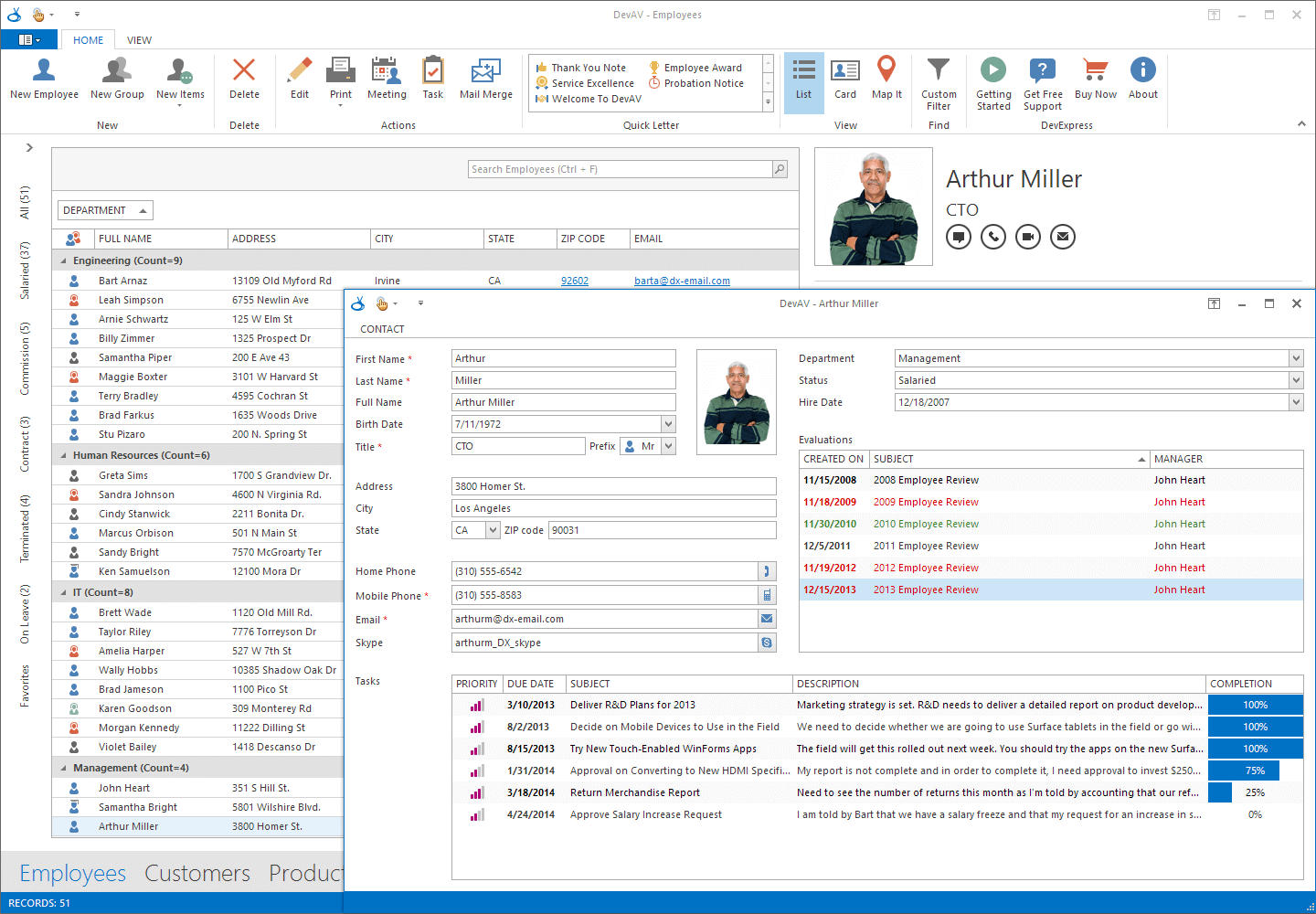Click the email icon beside the Email field
The image size is (1316, 914).
point(767,619)
